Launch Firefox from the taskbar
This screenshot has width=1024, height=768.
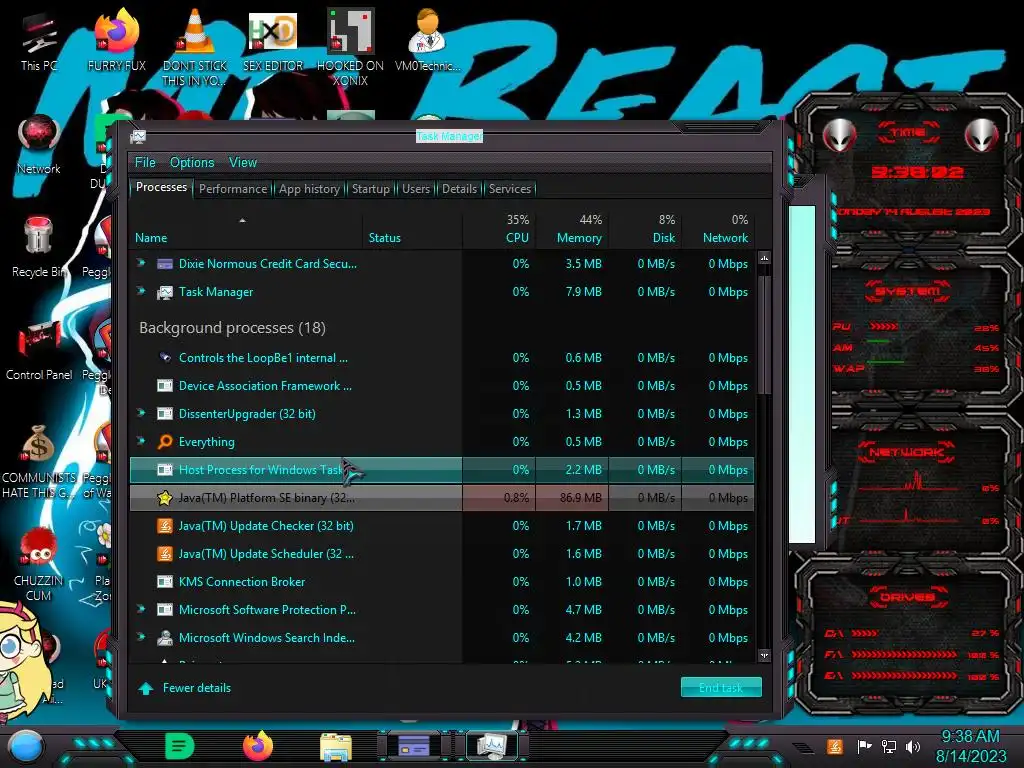coord(258,746)
